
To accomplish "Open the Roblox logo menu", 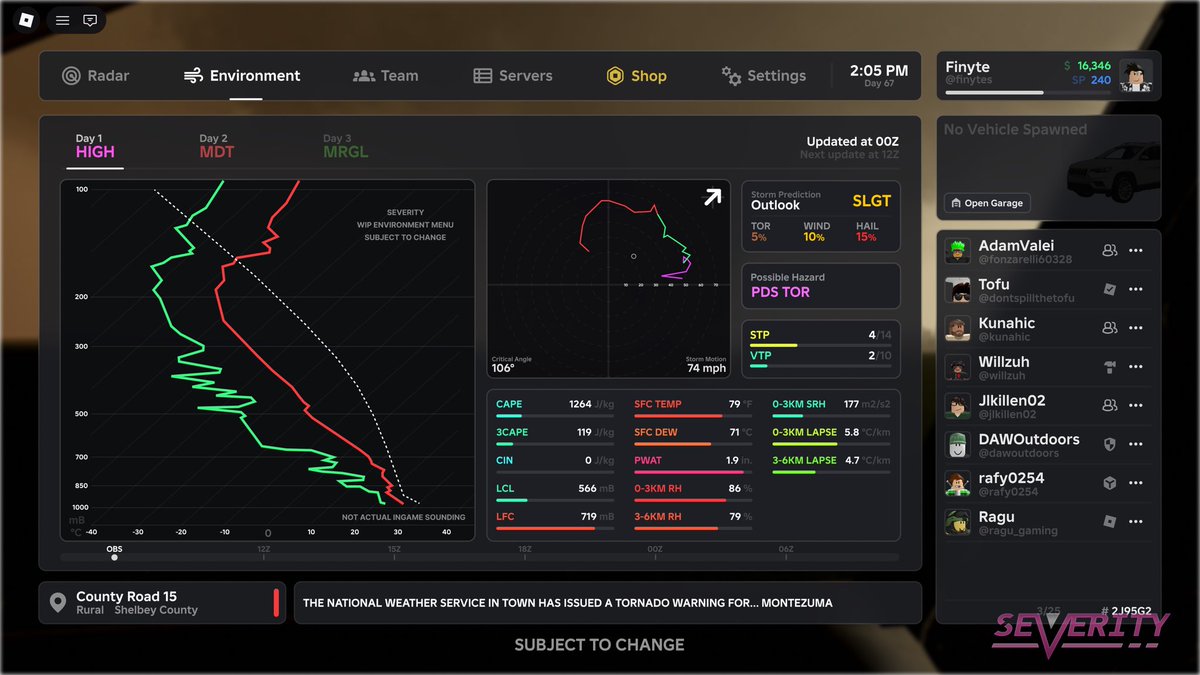I will coord(27,20).
